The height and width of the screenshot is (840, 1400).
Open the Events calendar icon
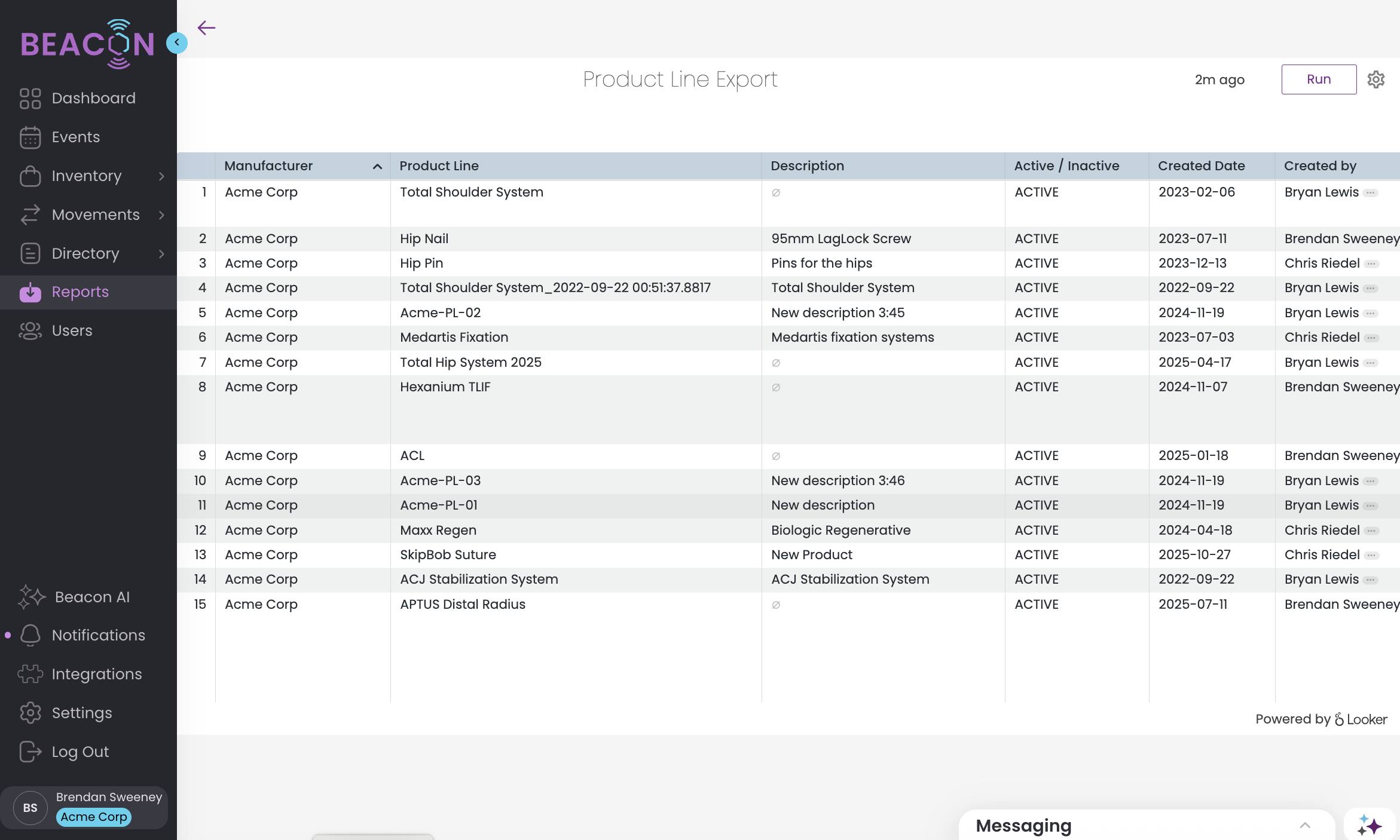30,137
